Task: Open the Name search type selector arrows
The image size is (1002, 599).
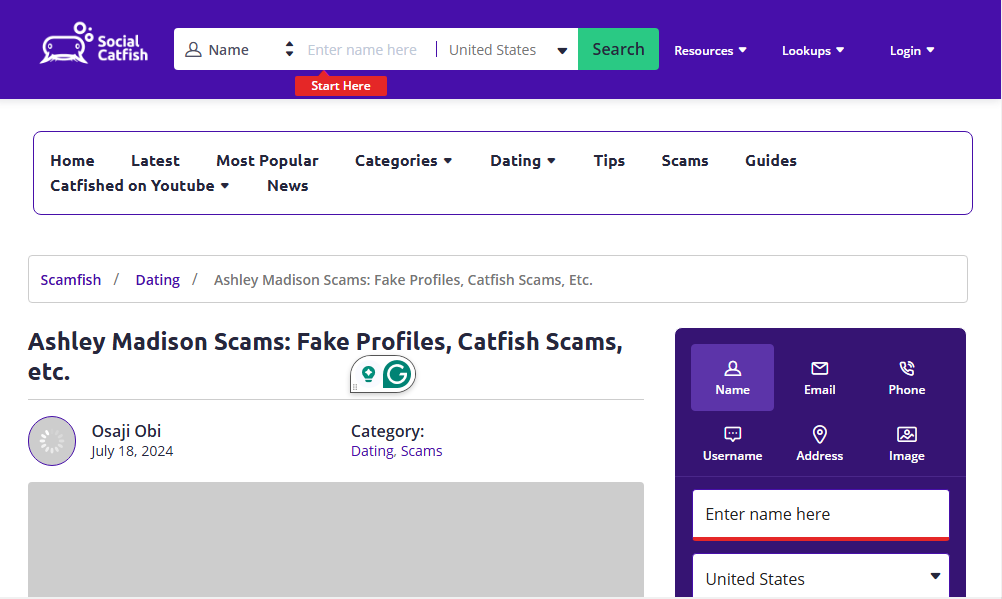Action: click(x=289, y=49)
